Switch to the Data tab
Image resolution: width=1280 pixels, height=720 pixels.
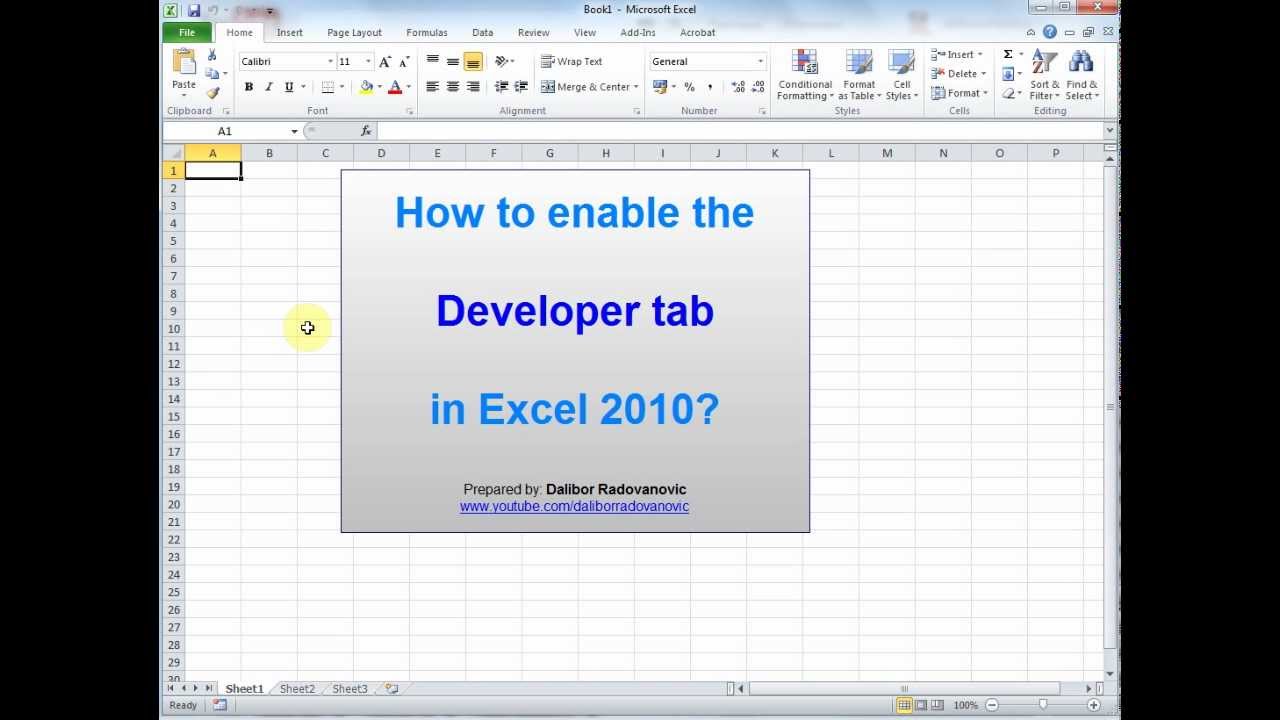(482, 32)
